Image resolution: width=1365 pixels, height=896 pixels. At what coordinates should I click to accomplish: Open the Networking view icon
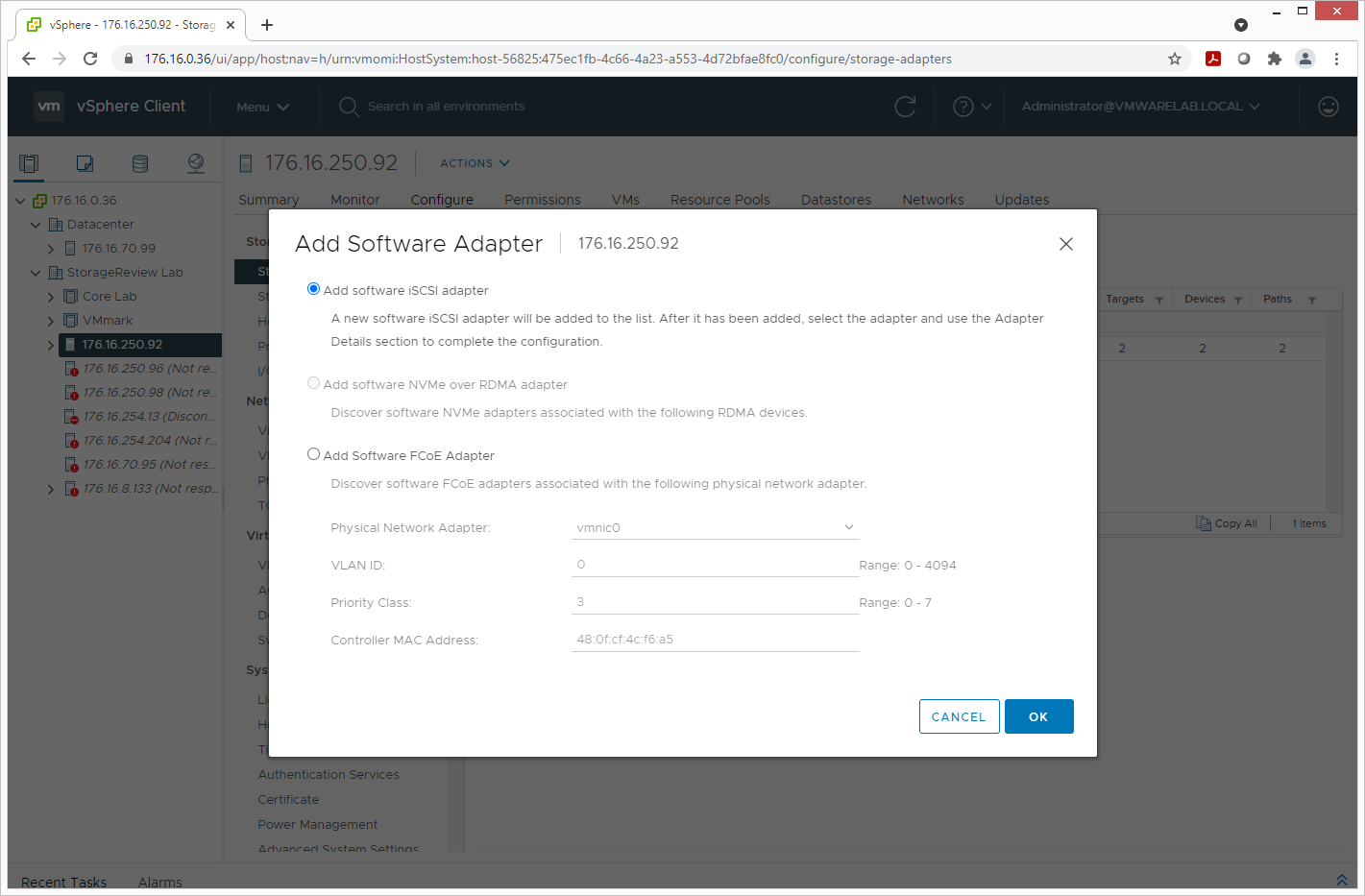pyautogui.click(x=196, y=163)
